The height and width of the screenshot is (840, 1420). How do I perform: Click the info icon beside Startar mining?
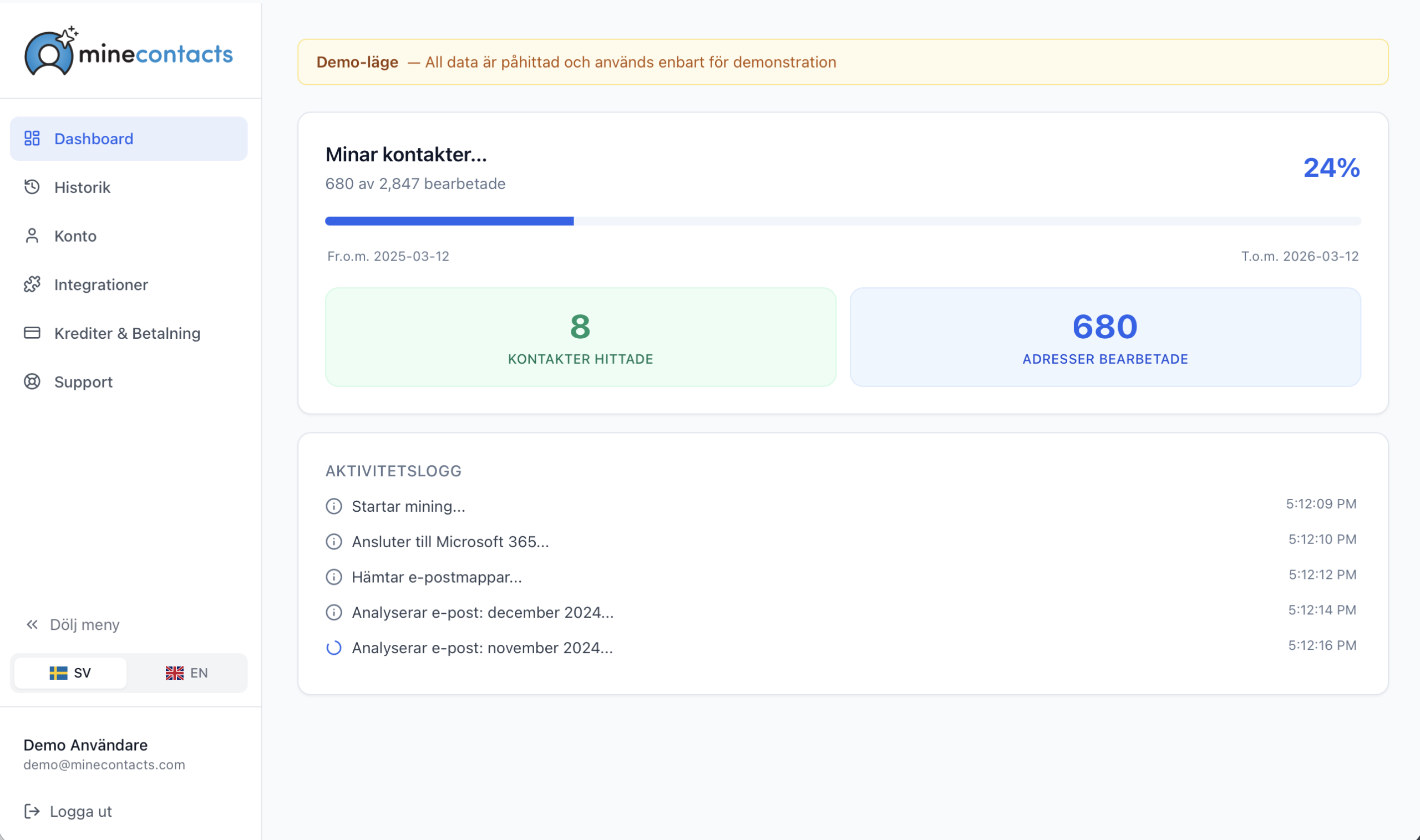coord(334,506)
